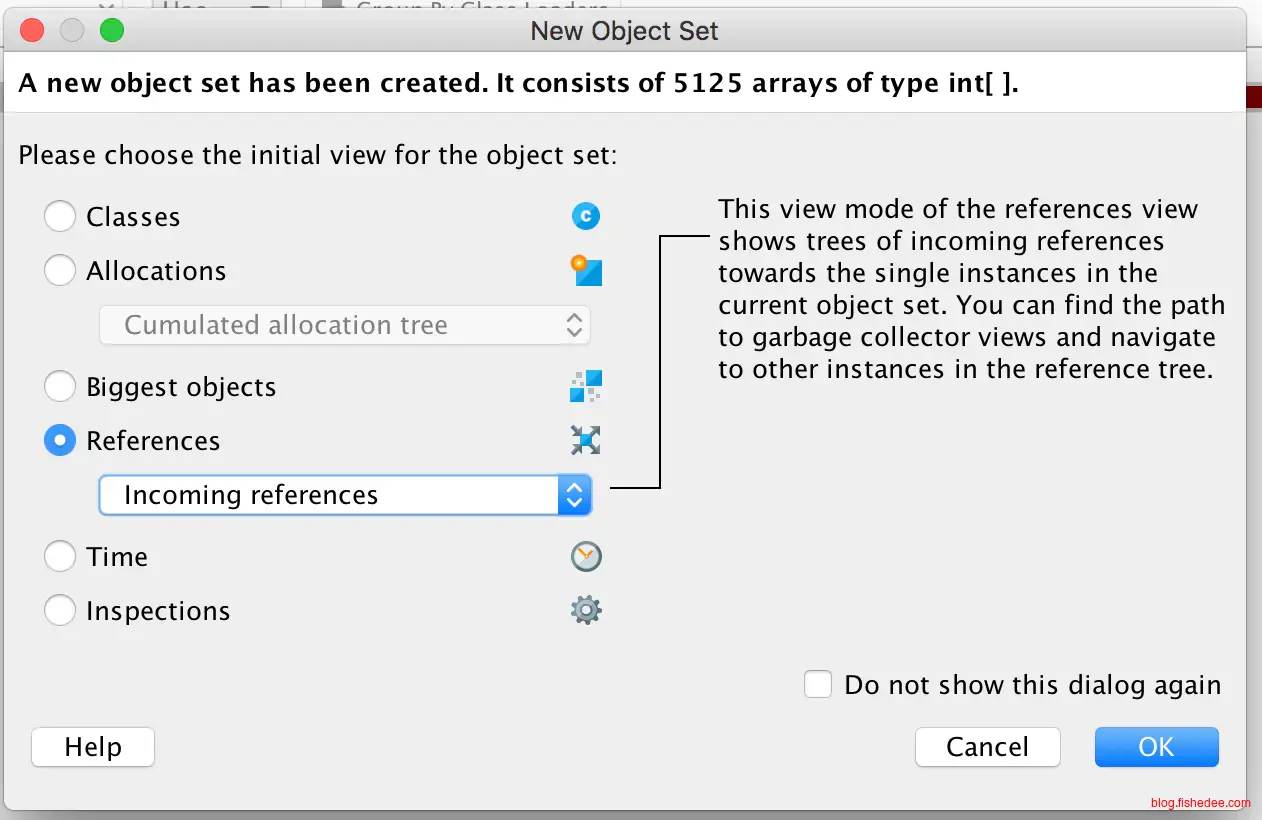Select the Classes radio button
This screenshot has width=1262, height=820.
coord(60,217)
